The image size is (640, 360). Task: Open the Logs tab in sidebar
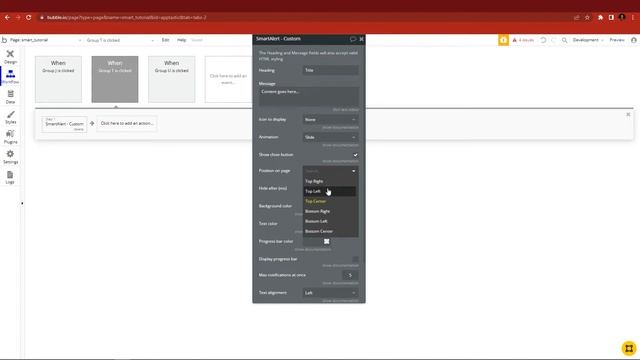coord(10,178)
